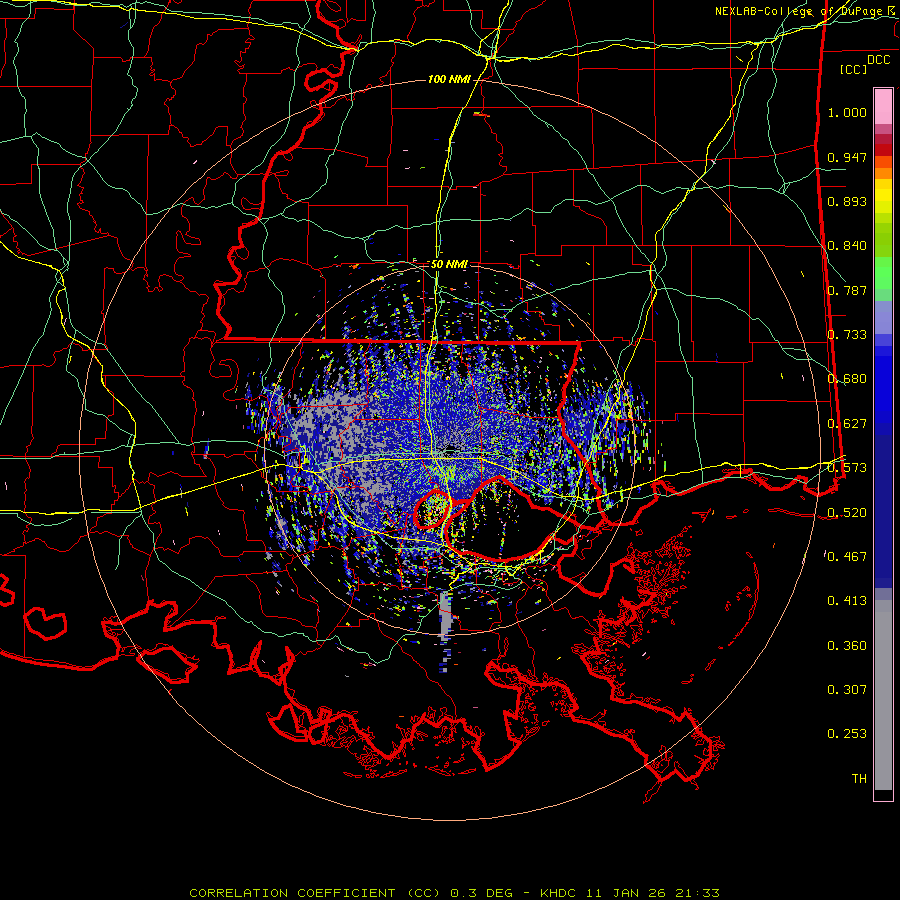The image size is (900, 900).
Task: Click the bright green color bar segment
Action: pyautogui.click(x=883, y=273)
